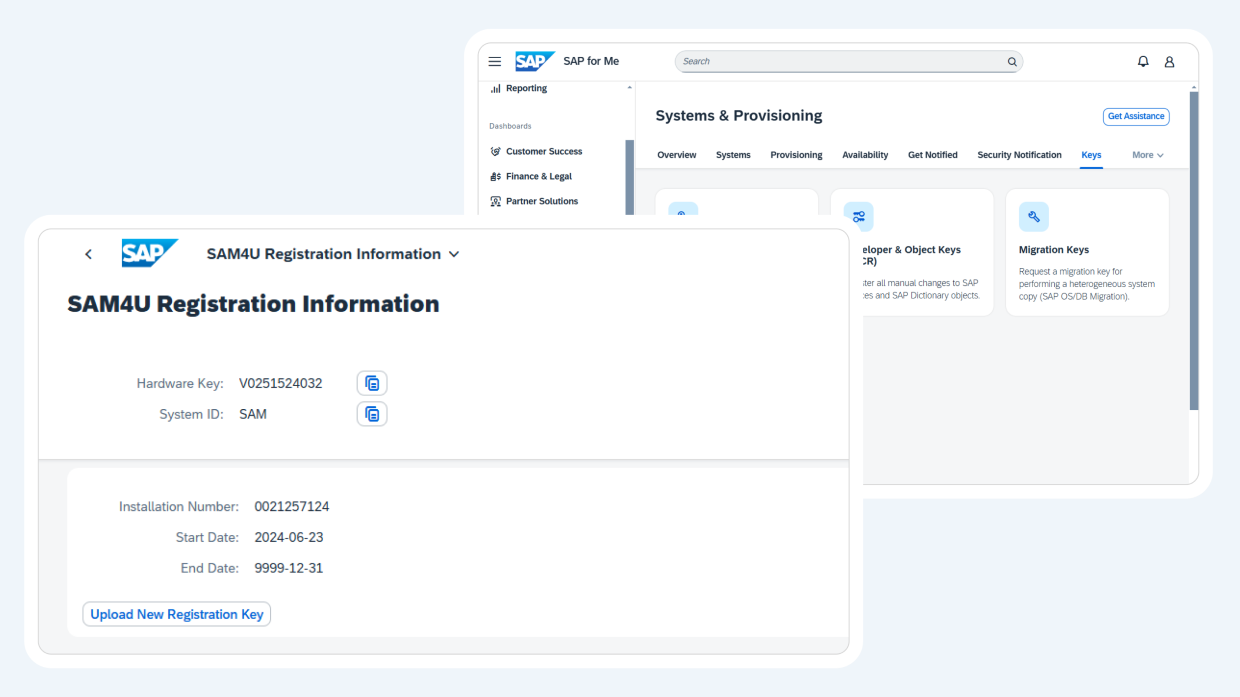Switch to the Systems tab
Viewport: 1240px width, 697px height.
(x=733, y=155)
